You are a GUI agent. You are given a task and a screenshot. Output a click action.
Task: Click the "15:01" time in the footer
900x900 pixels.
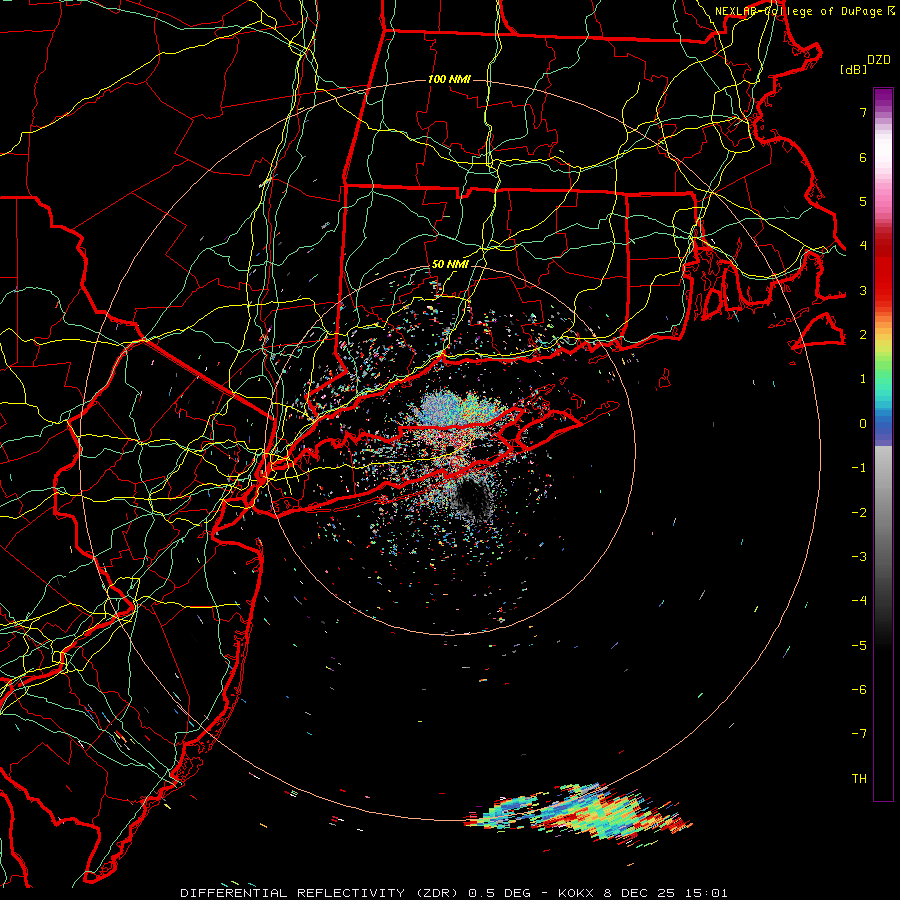click(707, 893)
